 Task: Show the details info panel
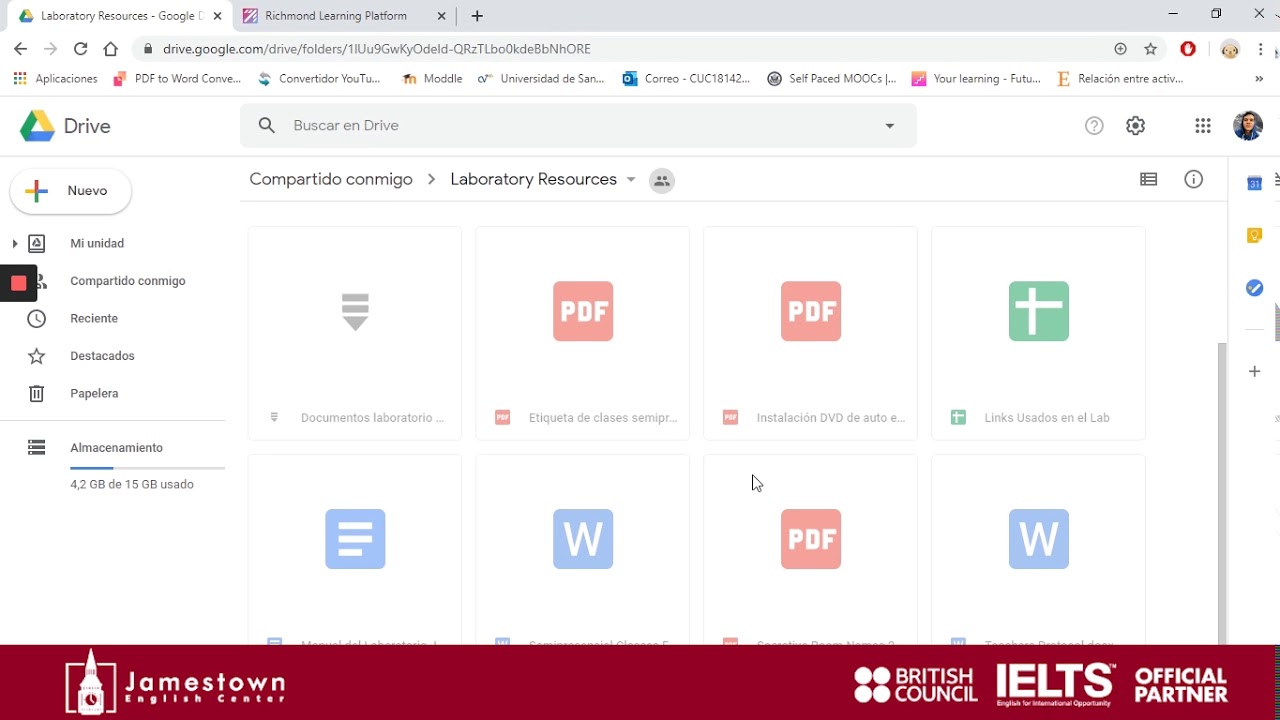1193,180
